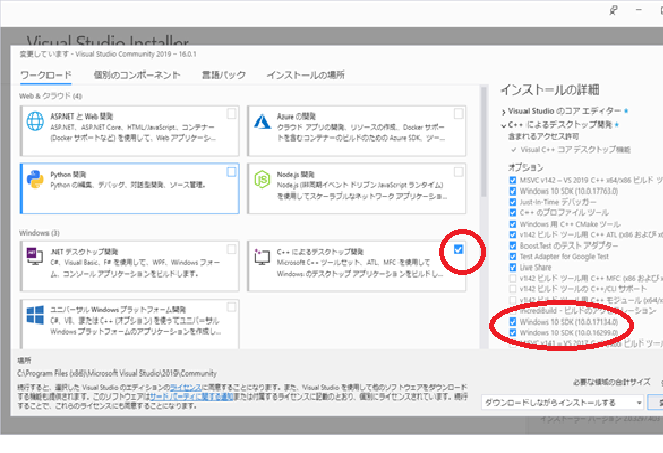Uncheck Just-In-Time デバッガー option
The height and width of the screenshot is (453, 663).
(x=513, y=202)
